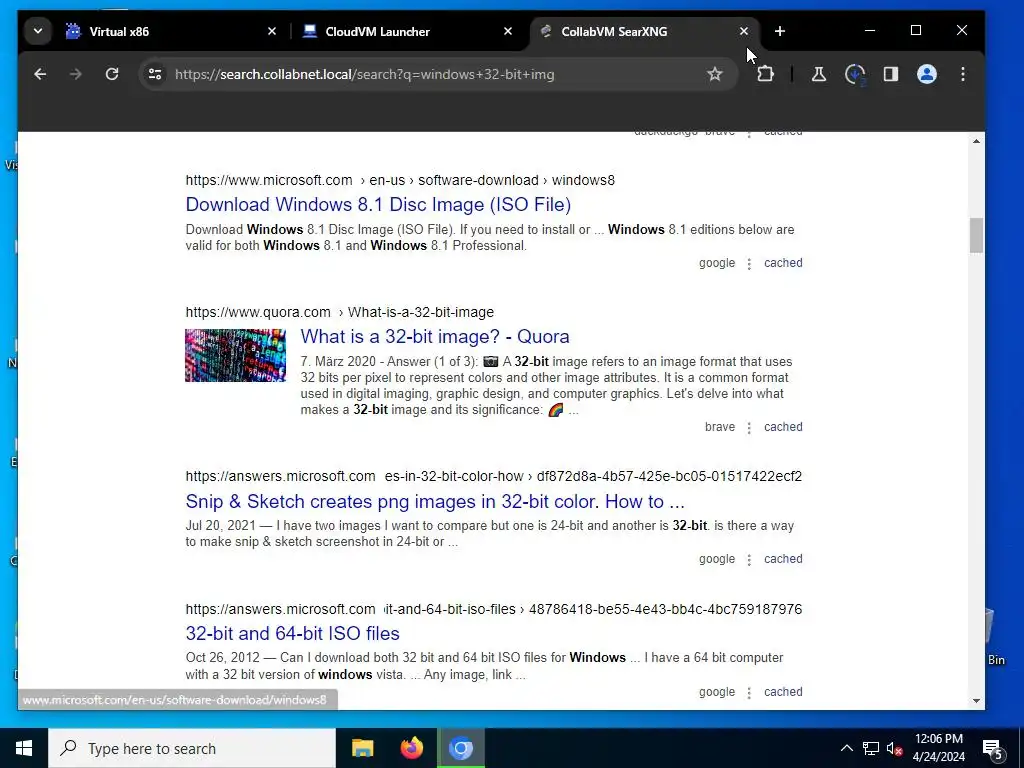Open cached link for ISO files result

(x=783, y=692)
